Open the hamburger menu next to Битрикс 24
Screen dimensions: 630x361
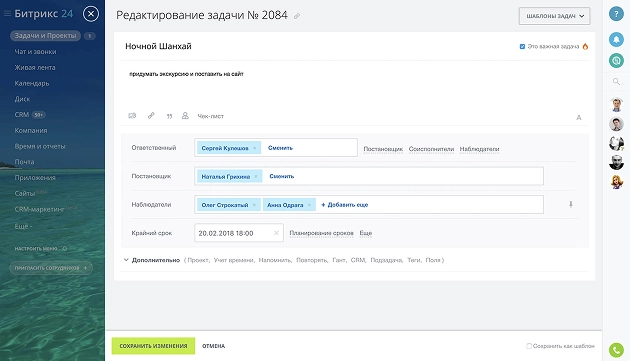coord(7,14)
